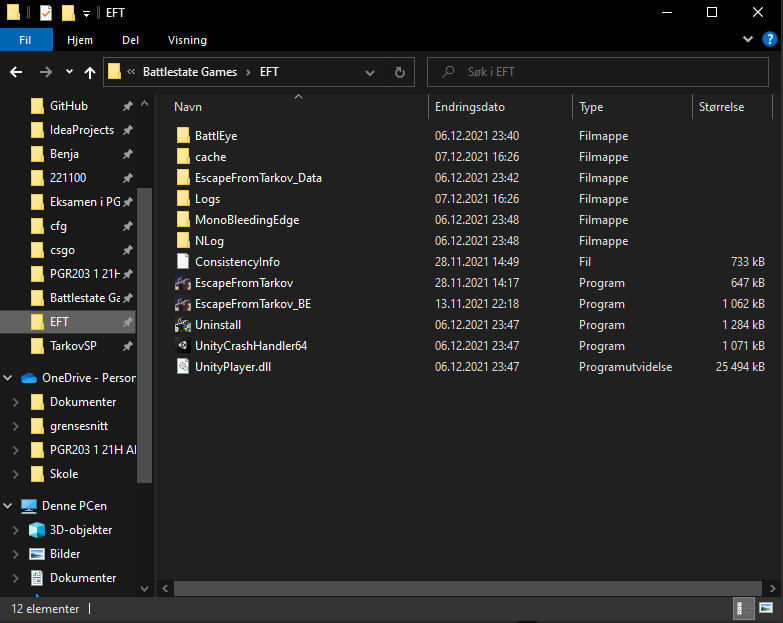Click the NLog folder icon
Viewport: 783px width, 623px height.
[x=183, y=240]
